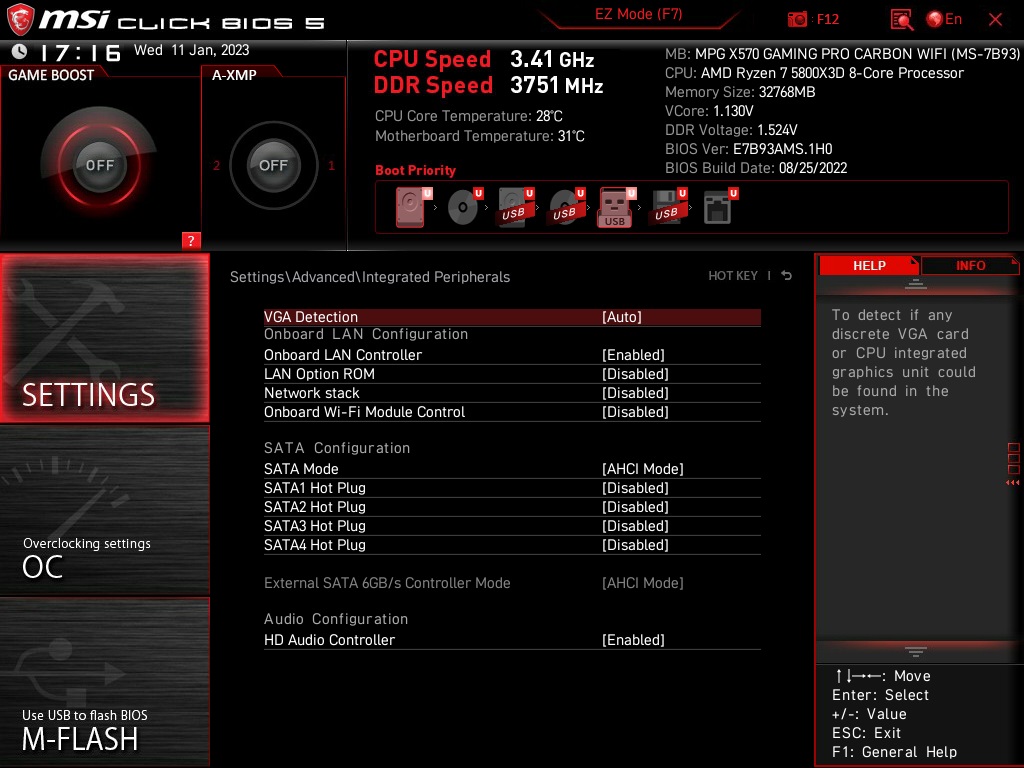Viewport: 1024px width, 768px height.
Task: Click the Audio Configuration heading
Action: 336,619
